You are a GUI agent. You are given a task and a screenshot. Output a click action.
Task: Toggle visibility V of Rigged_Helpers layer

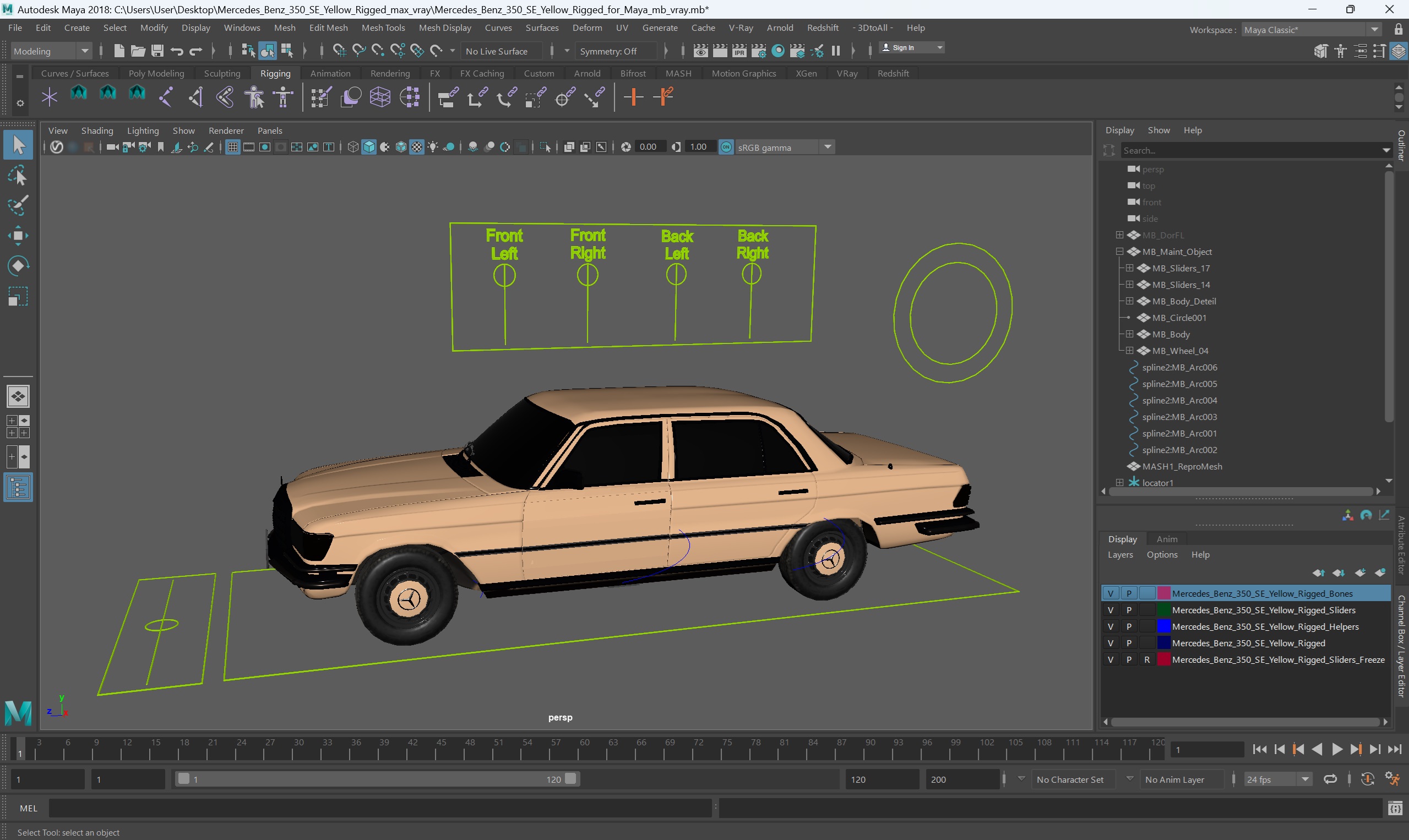point(1111,626)
